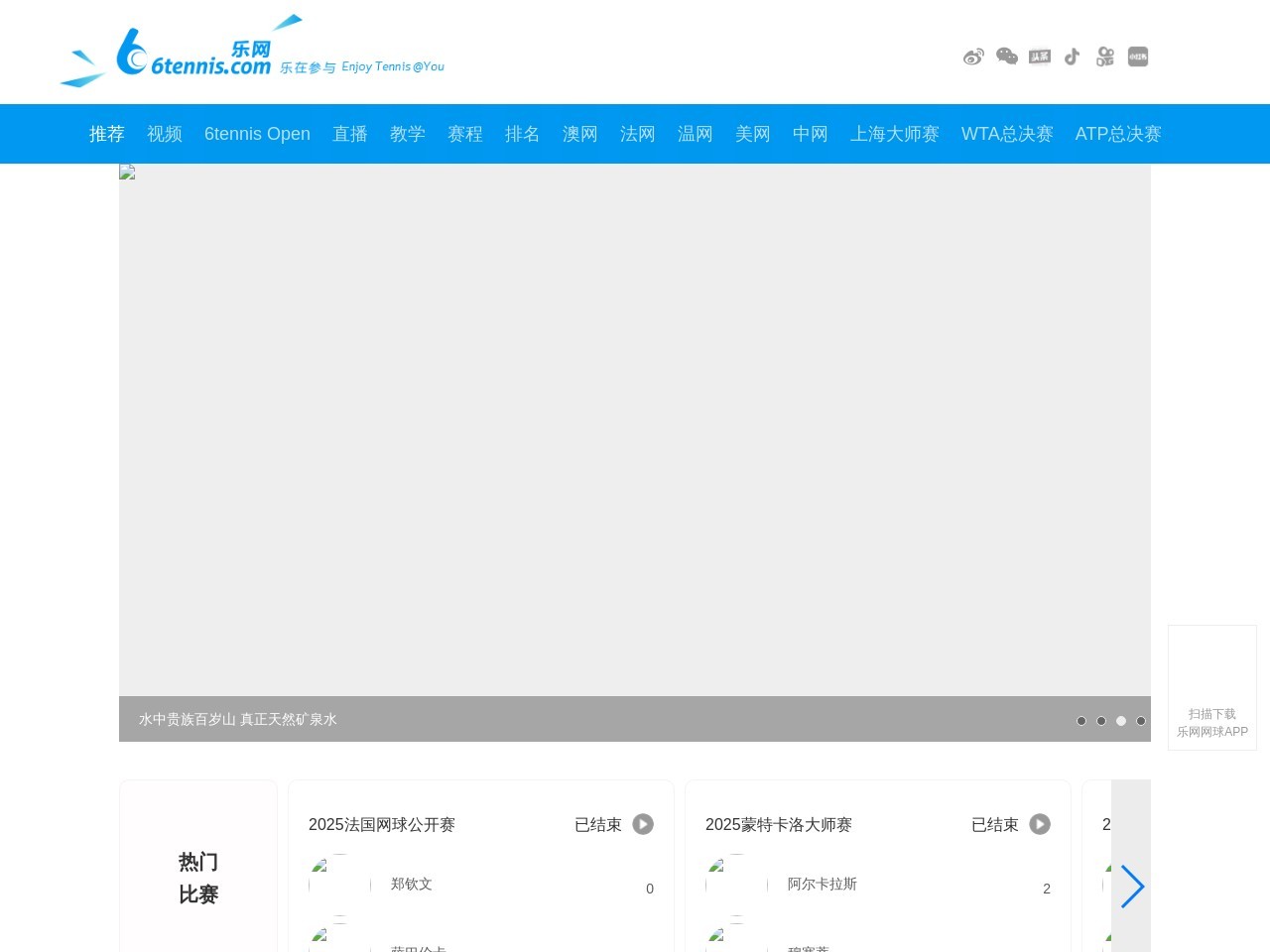Open the 视频 navigation tab
The height and width of the screenshot is (952, 1270).
pyautogui.click(x=165, y=134)
